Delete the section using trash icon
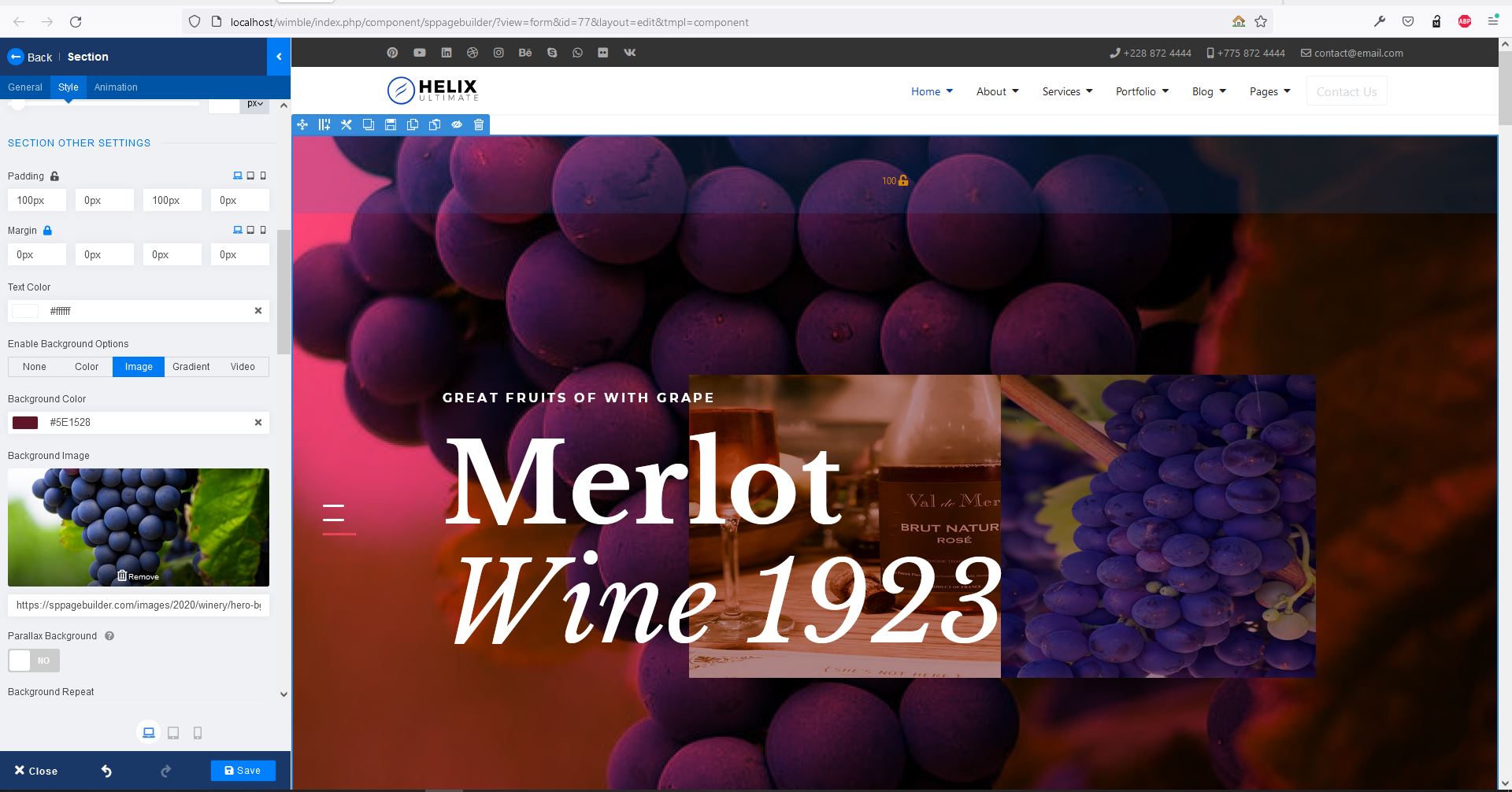 478,124
